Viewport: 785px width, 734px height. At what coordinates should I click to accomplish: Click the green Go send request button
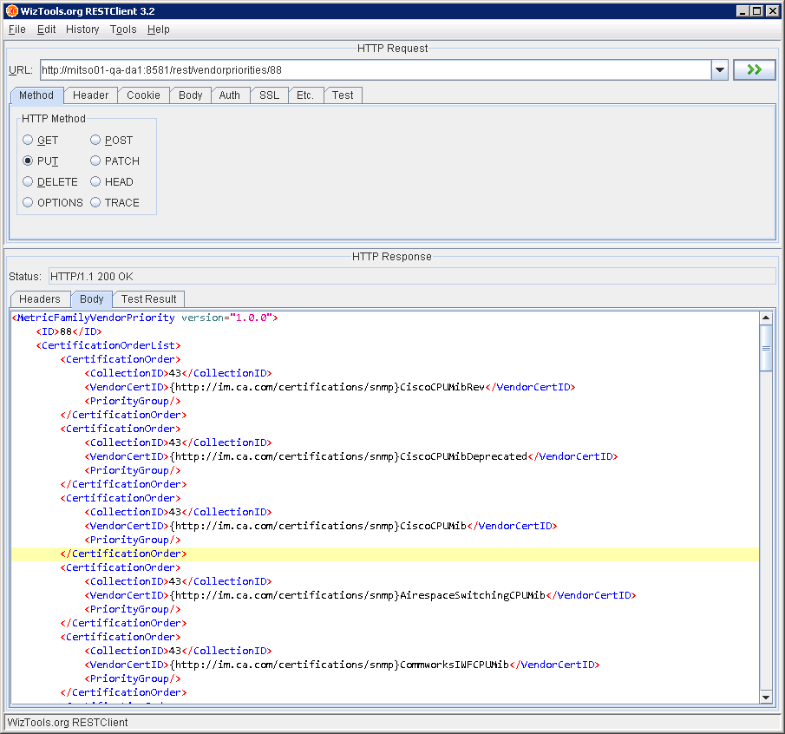[x=754, y=70]
